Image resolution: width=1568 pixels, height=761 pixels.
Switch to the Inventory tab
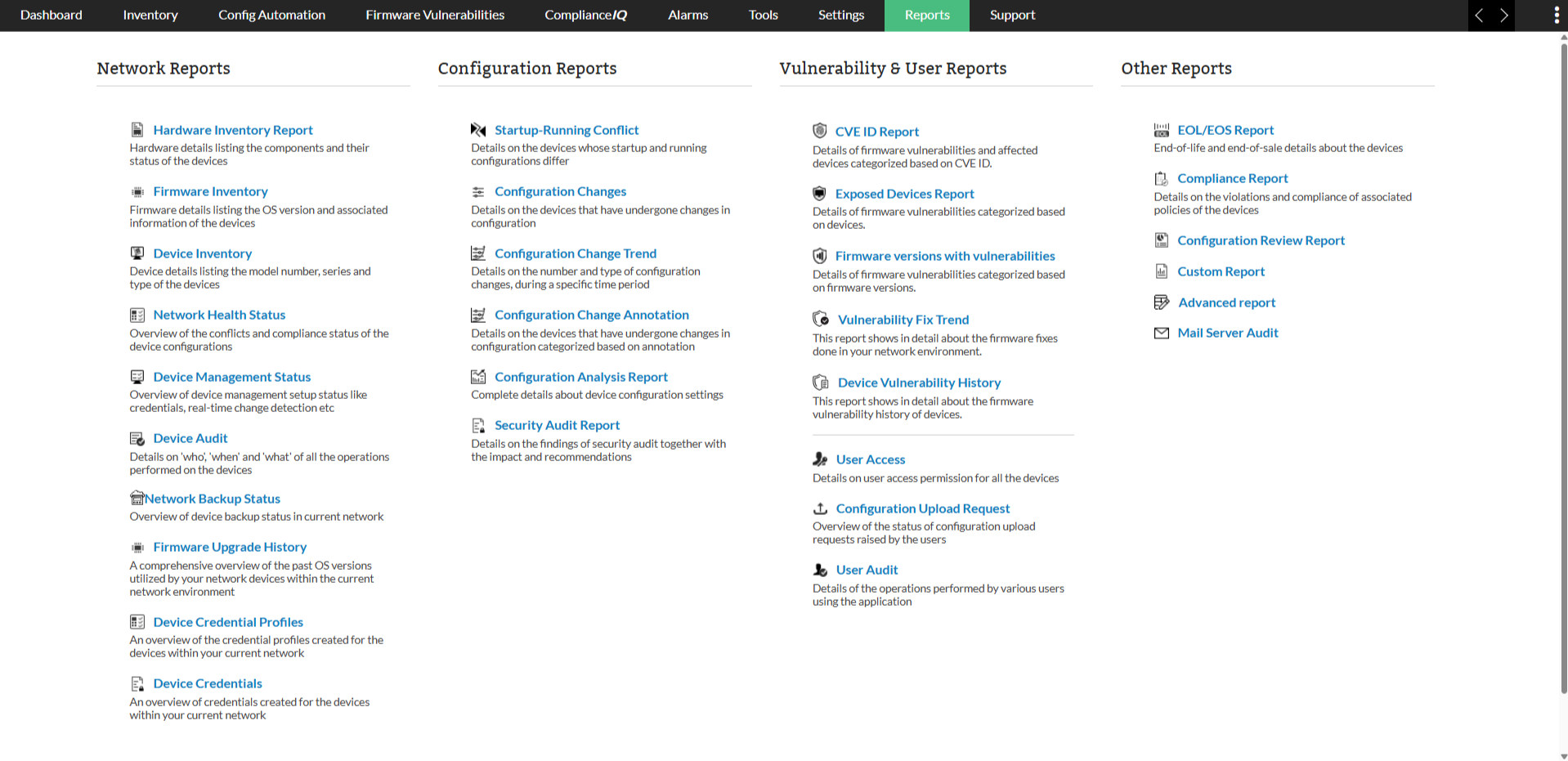(x=150, y=15)
